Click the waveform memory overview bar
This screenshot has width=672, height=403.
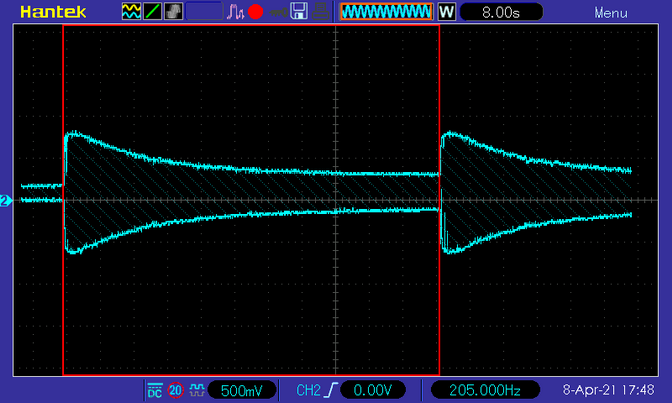(386, 12)
